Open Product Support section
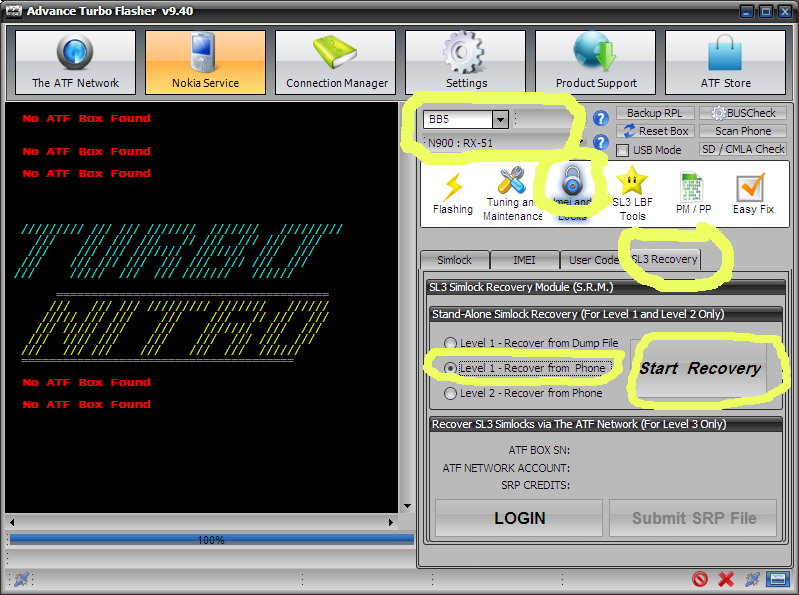Viewport: 799px width, 595px height. (x=595, y=62)
